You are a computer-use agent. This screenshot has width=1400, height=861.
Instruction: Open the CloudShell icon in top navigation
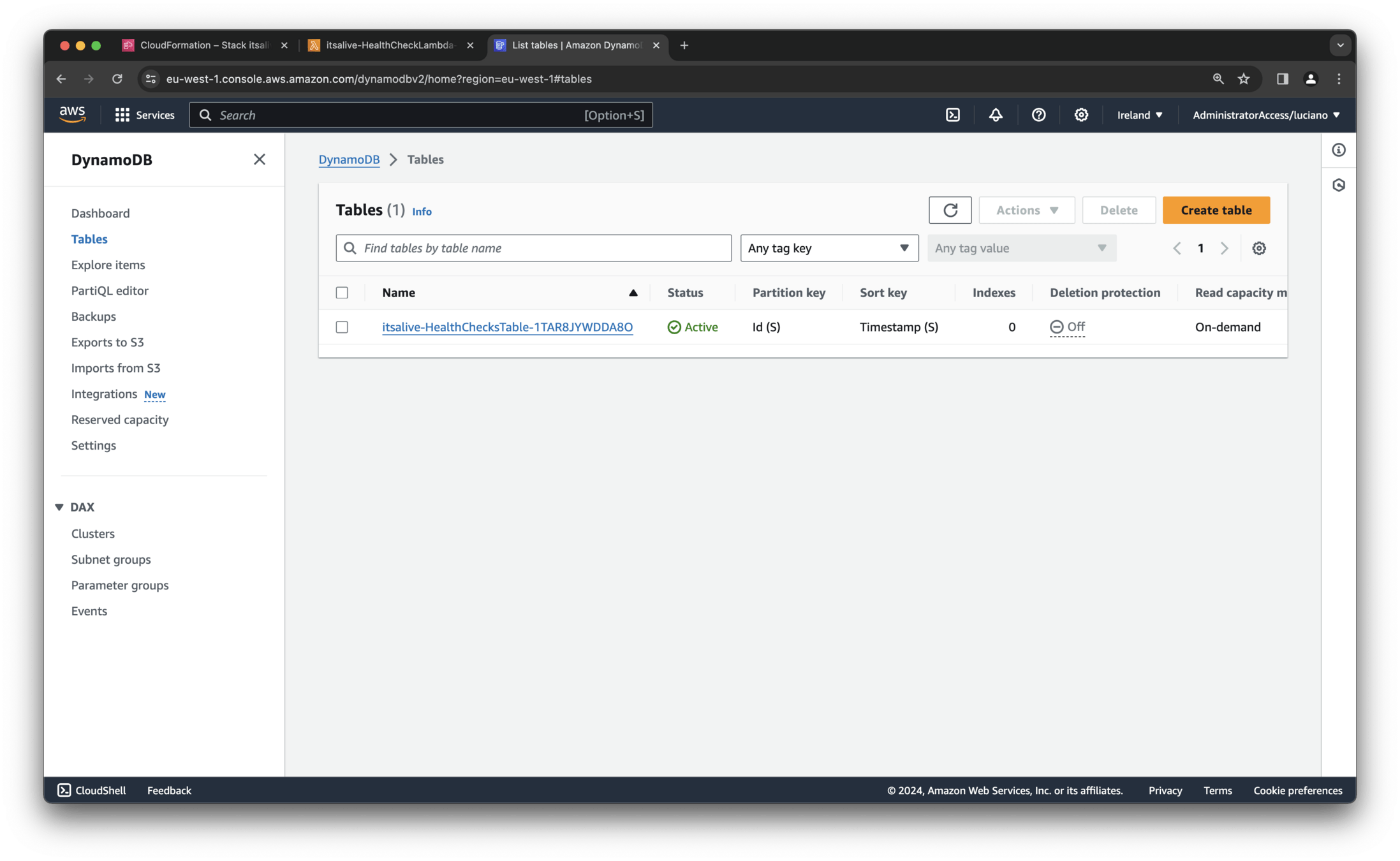tap(952, 115)
